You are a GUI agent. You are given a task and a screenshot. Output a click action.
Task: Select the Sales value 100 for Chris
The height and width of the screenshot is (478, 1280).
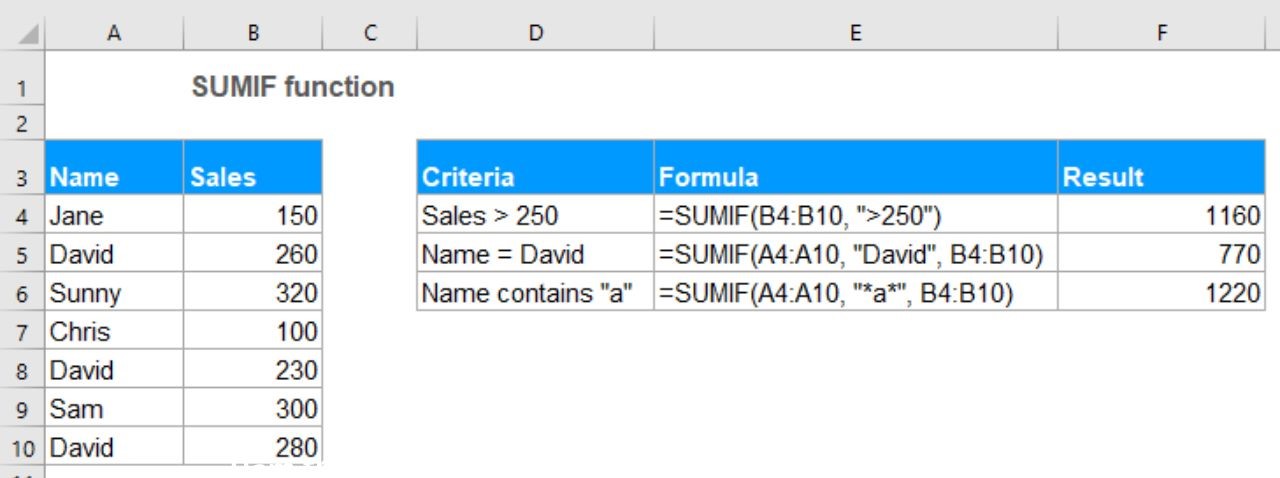(x=253, y=332)
